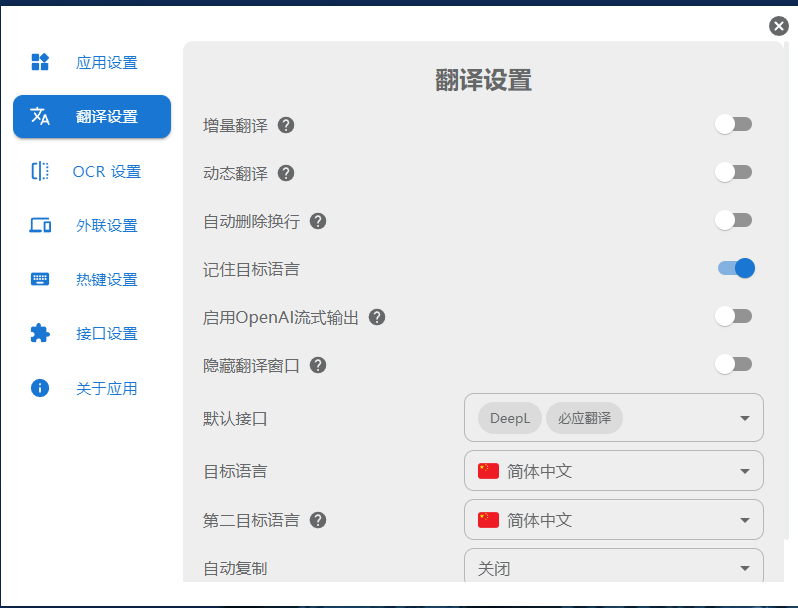798x608 pixels.
Task: Click the 外联设置 devices icon
Action: pyautogui.click(x=40, y=225)
